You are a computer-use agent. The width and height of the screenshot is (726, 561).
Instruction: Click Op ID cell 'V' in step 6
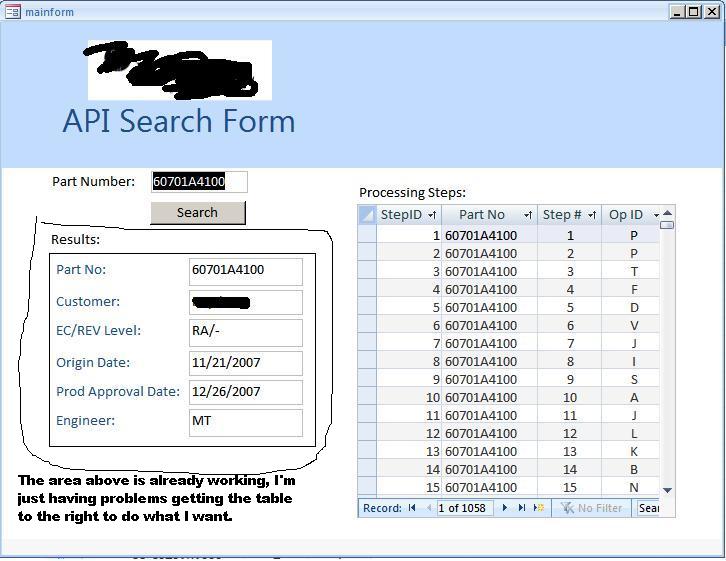click(x=630, y=325)
